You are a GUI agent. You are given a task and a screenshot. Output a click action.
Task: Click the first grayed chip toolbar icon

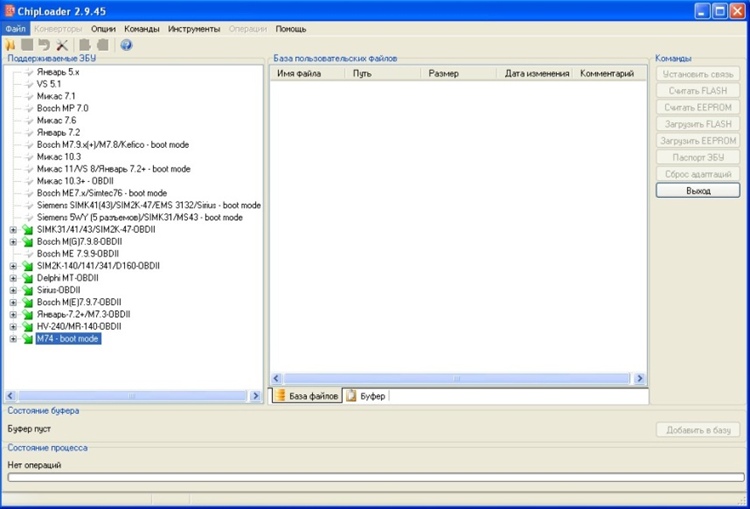pyautogui.click(x=85, y=45)
